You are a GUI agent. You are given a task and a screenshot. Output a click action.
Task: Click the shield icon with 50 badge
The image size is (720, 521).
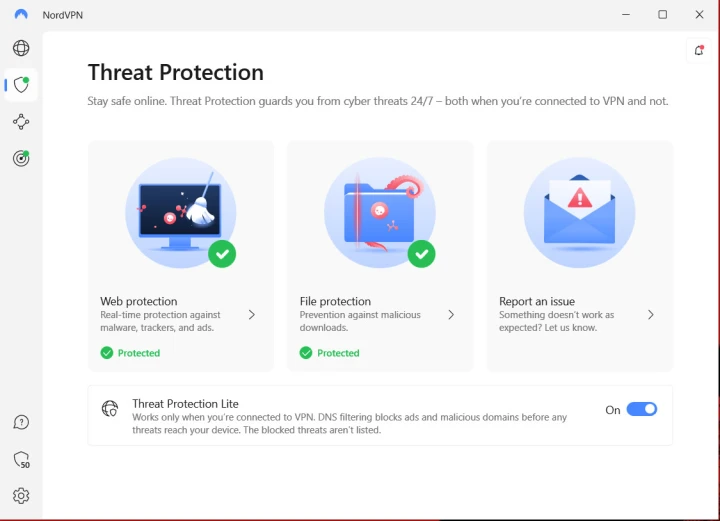[x=21, y=460]
